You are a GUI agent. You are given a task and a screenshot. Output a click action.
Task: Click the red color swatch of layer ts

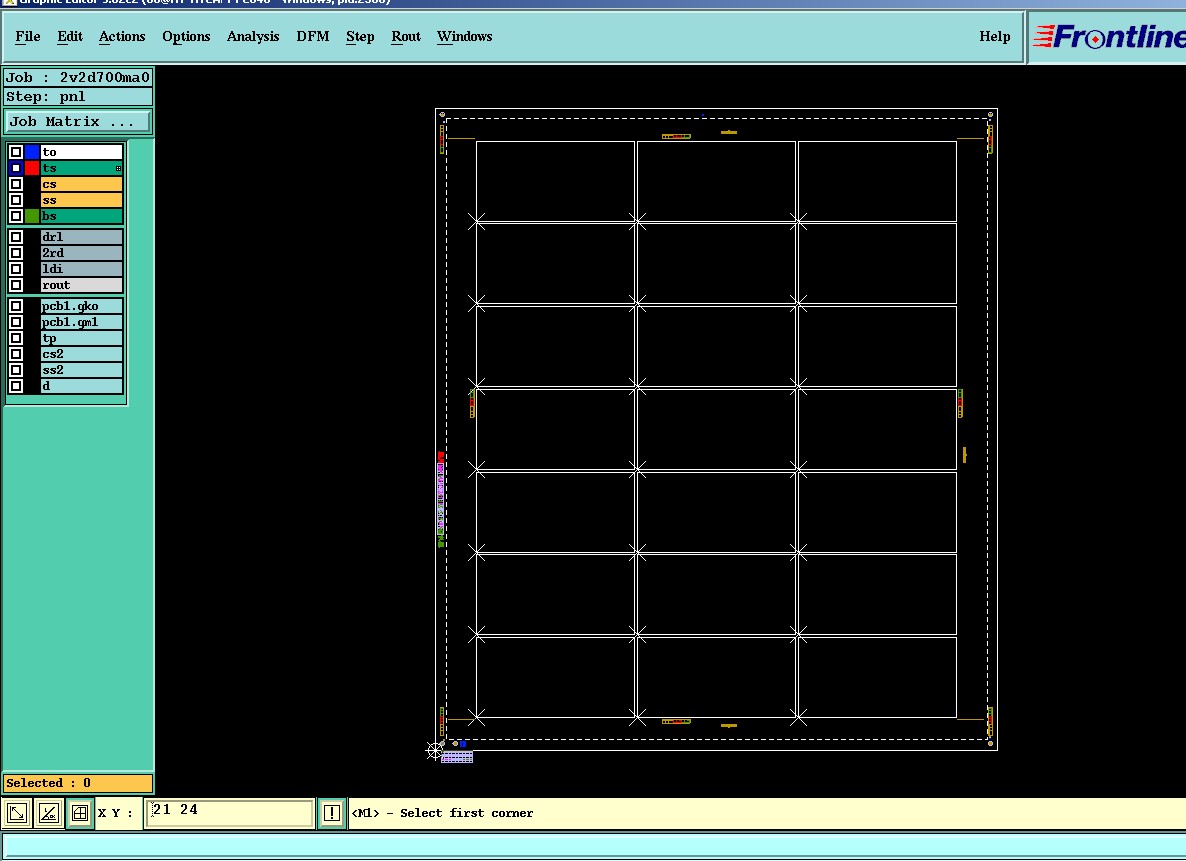click(32, 168)
